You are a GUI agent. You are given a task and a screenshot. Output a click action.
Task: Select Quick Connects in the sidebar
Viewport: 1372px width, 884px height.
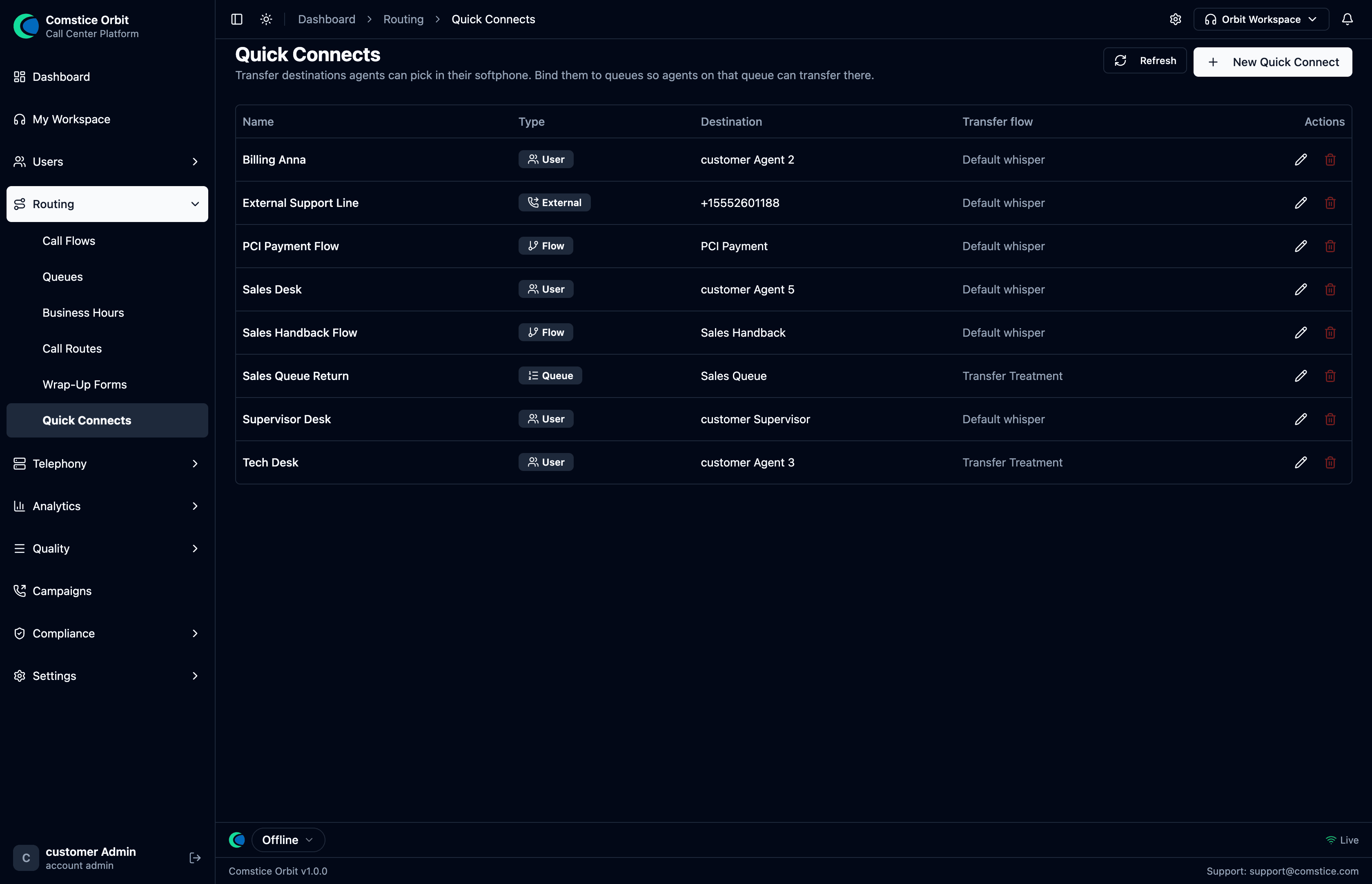pos(107,420)
